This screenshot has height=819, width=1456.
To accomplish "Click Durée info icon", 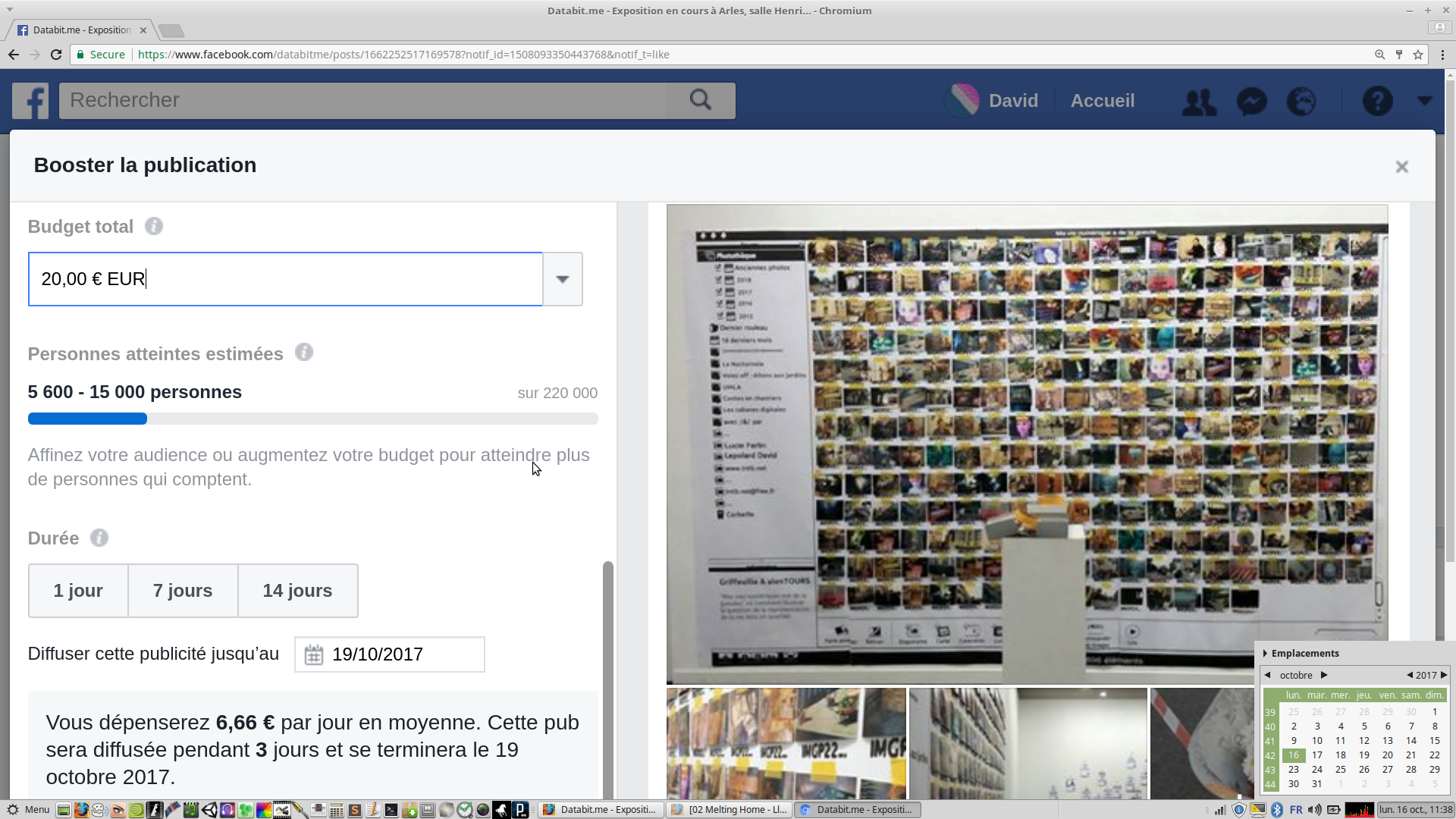I will point(99,538).
